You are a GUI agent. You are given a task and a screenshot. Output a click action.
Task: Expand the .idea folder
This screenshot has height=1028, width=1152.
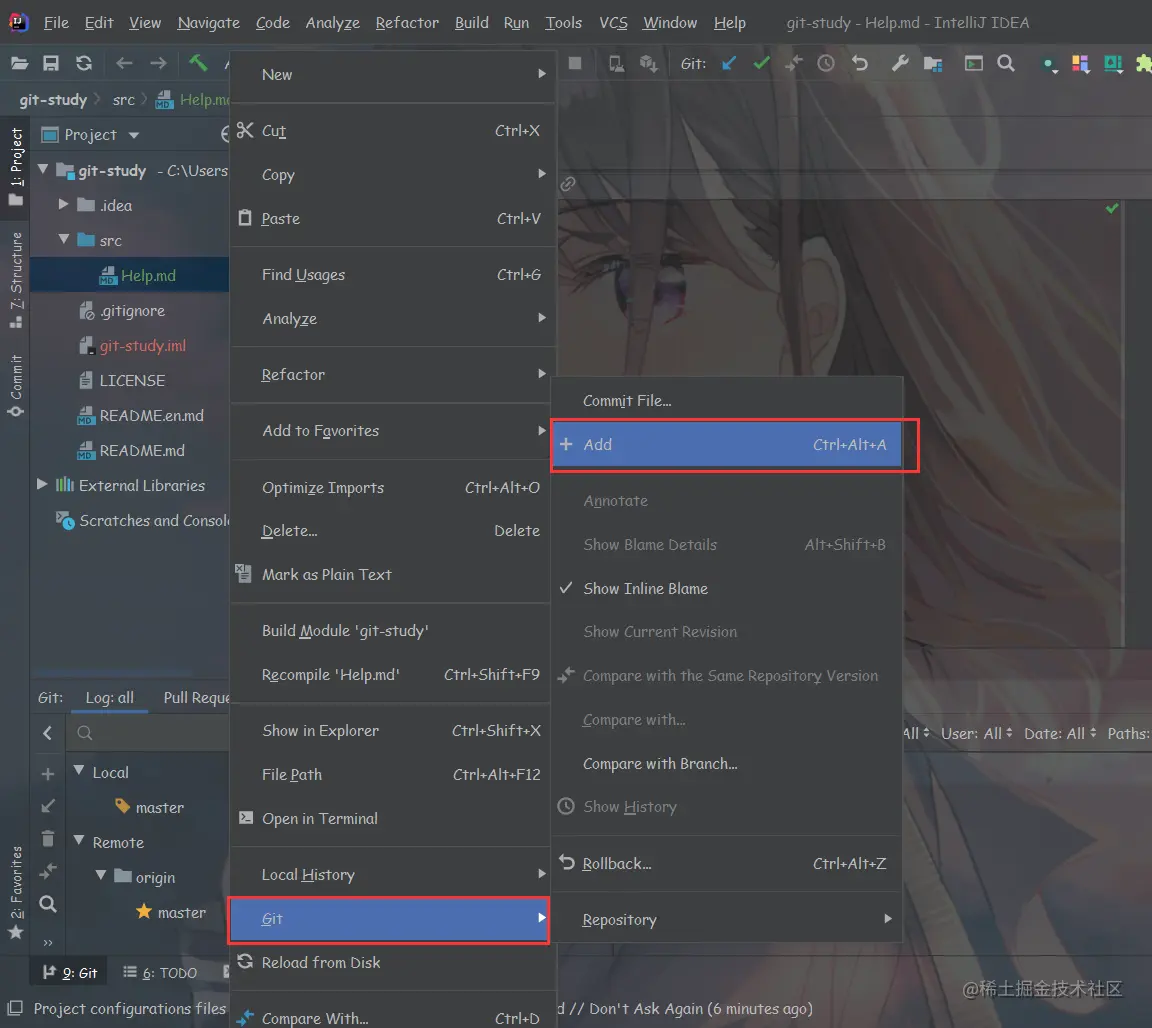click(63, 204)
